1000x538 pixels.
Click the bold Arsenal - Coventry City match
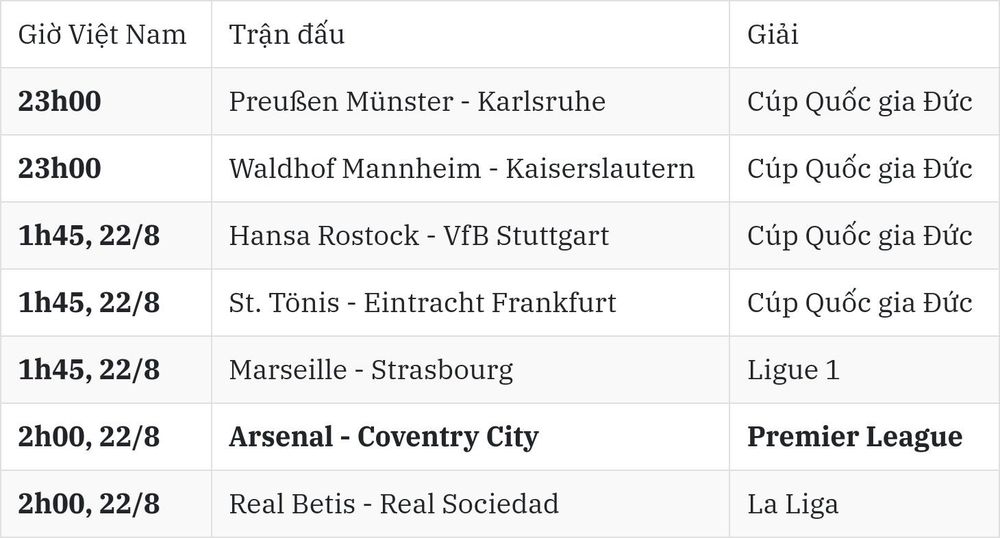pyautogui.click(x=384, y=437)
